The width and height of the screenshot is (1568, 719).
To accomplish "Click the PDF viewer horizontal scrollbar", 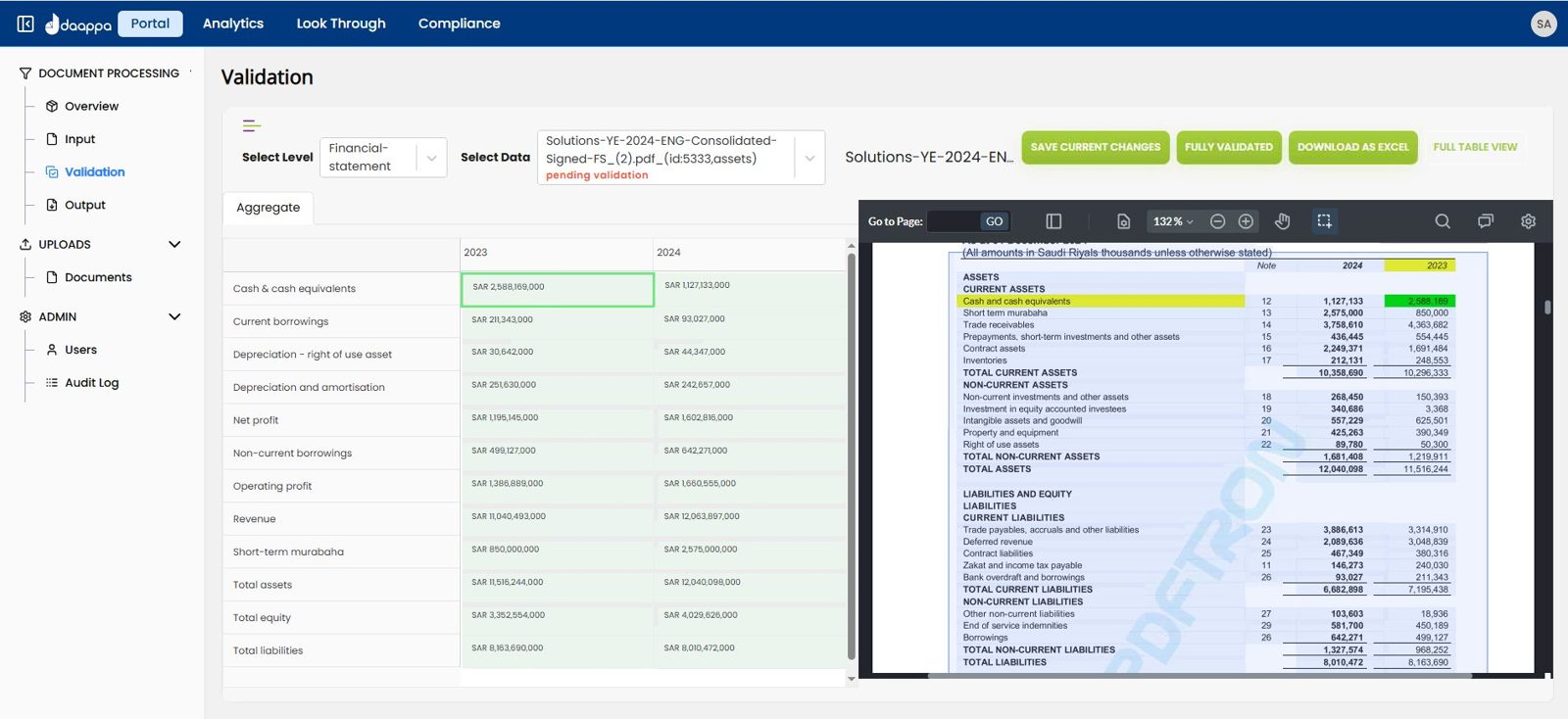I will (x=1200, y=675).
